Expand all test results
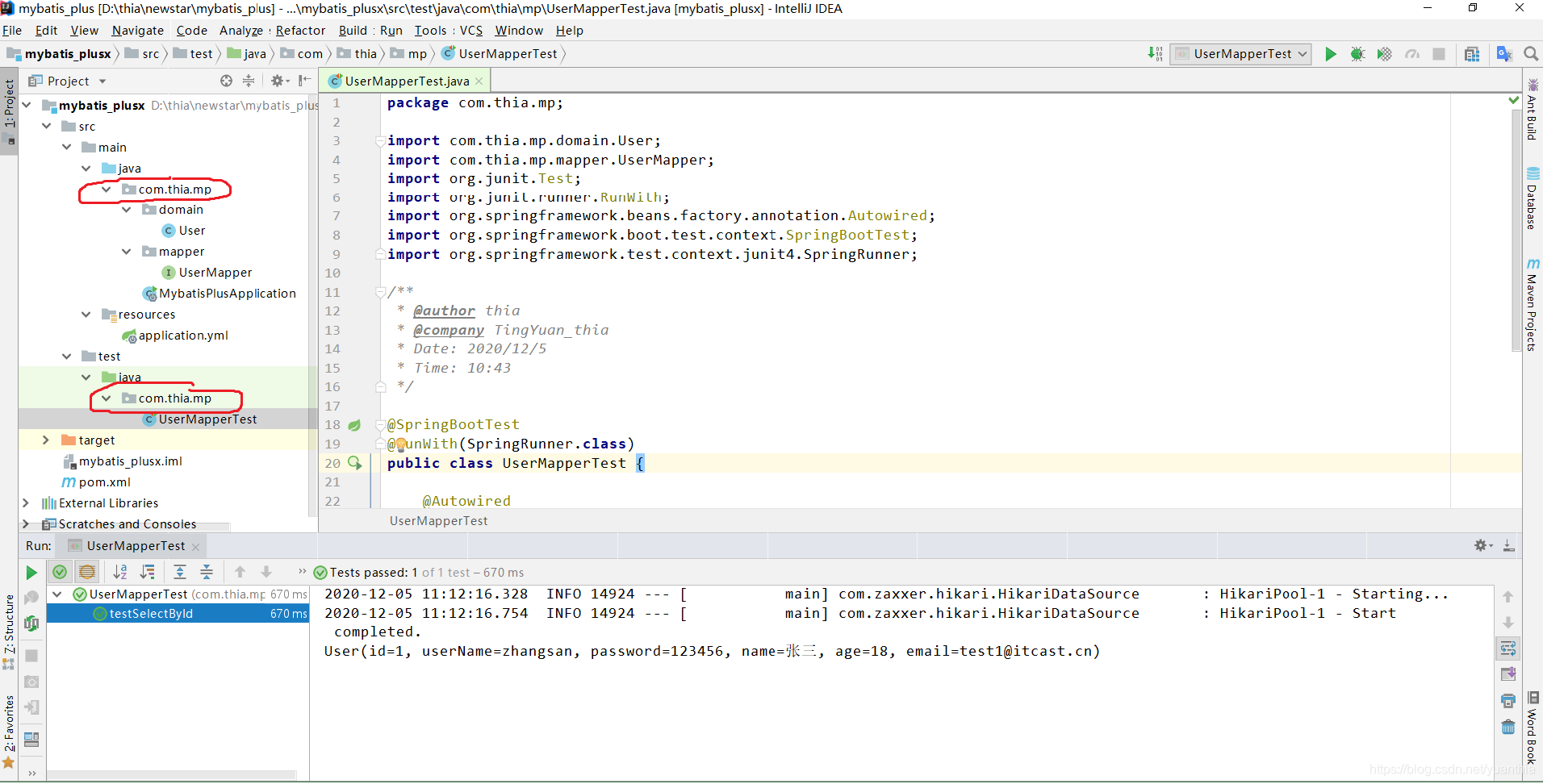 [x=180, y=573]
